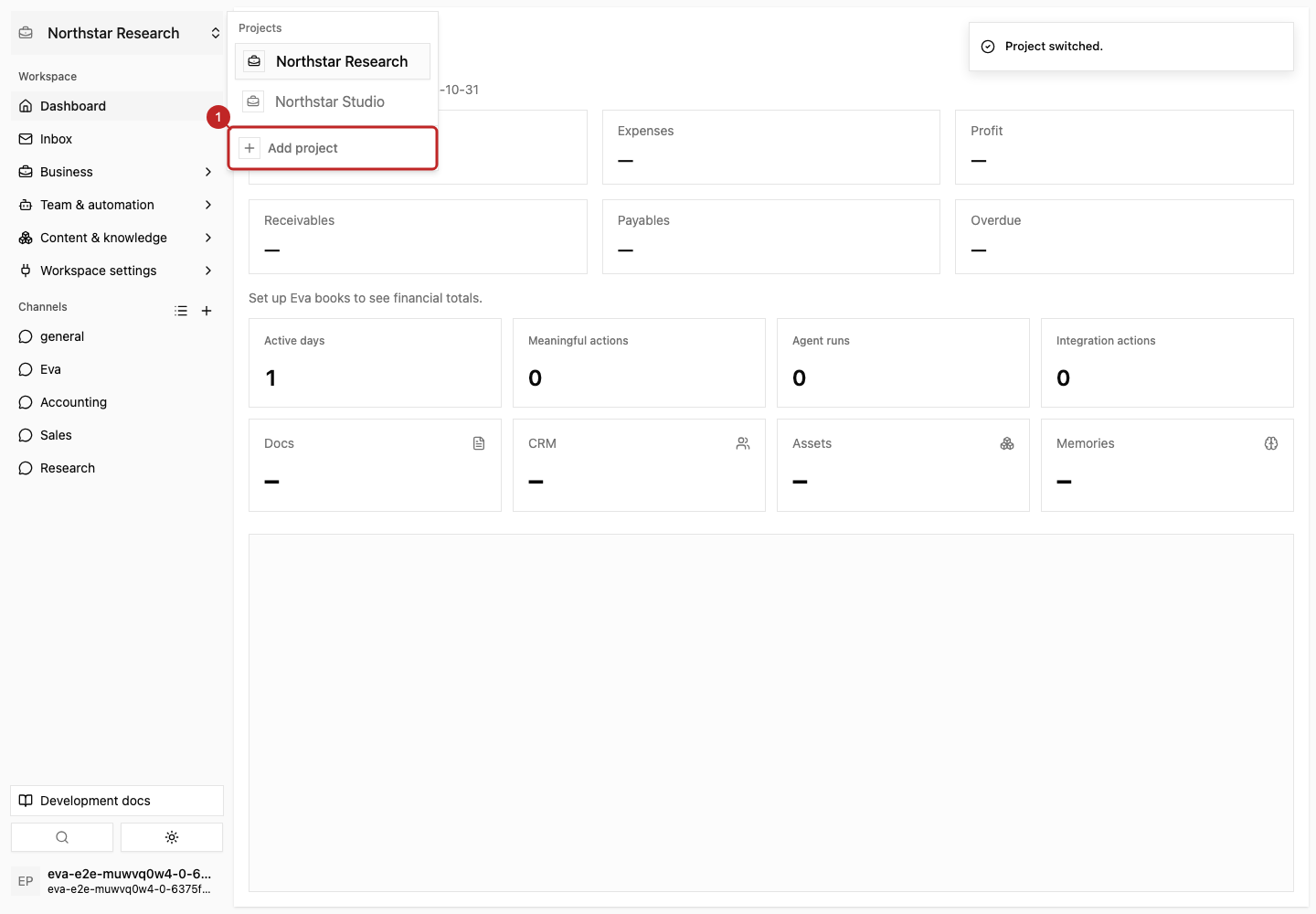
Task: Open the channel list view icon
Action: click(x=181, y=311)
